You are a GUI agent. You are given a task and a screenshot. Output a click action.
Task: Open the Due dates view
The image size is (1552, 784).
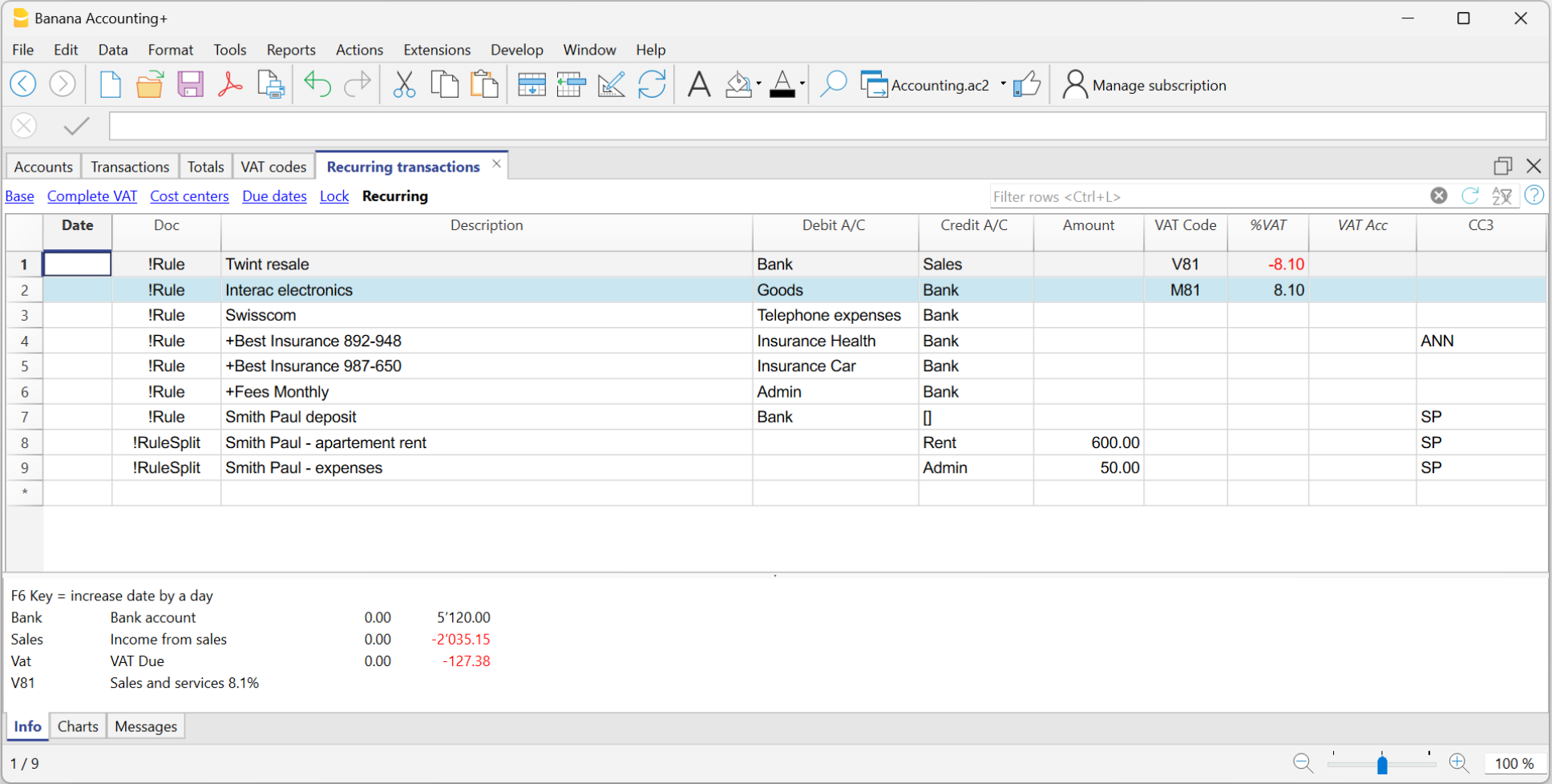pos(274,196)
